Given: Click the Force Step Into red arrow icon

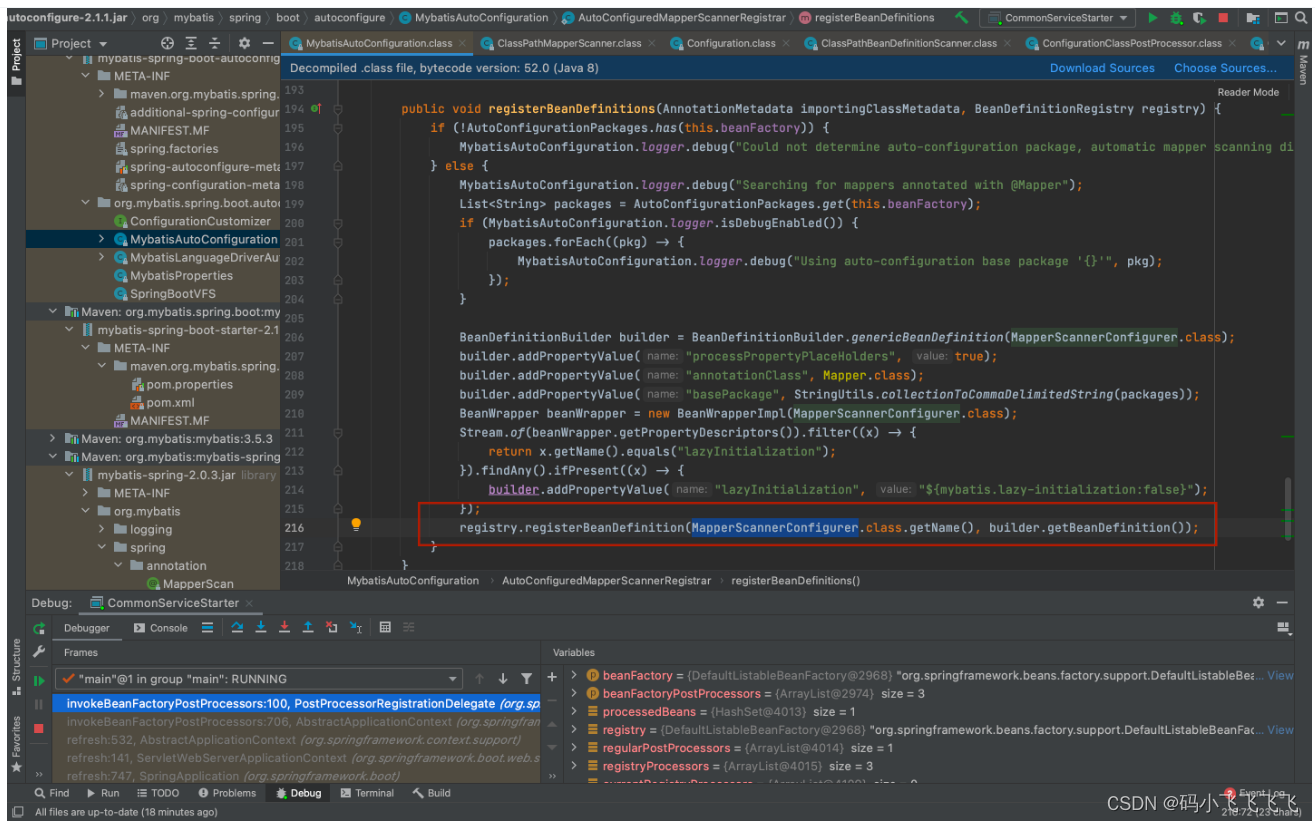Looking at the screenshot, I should [x=284, y=628].
